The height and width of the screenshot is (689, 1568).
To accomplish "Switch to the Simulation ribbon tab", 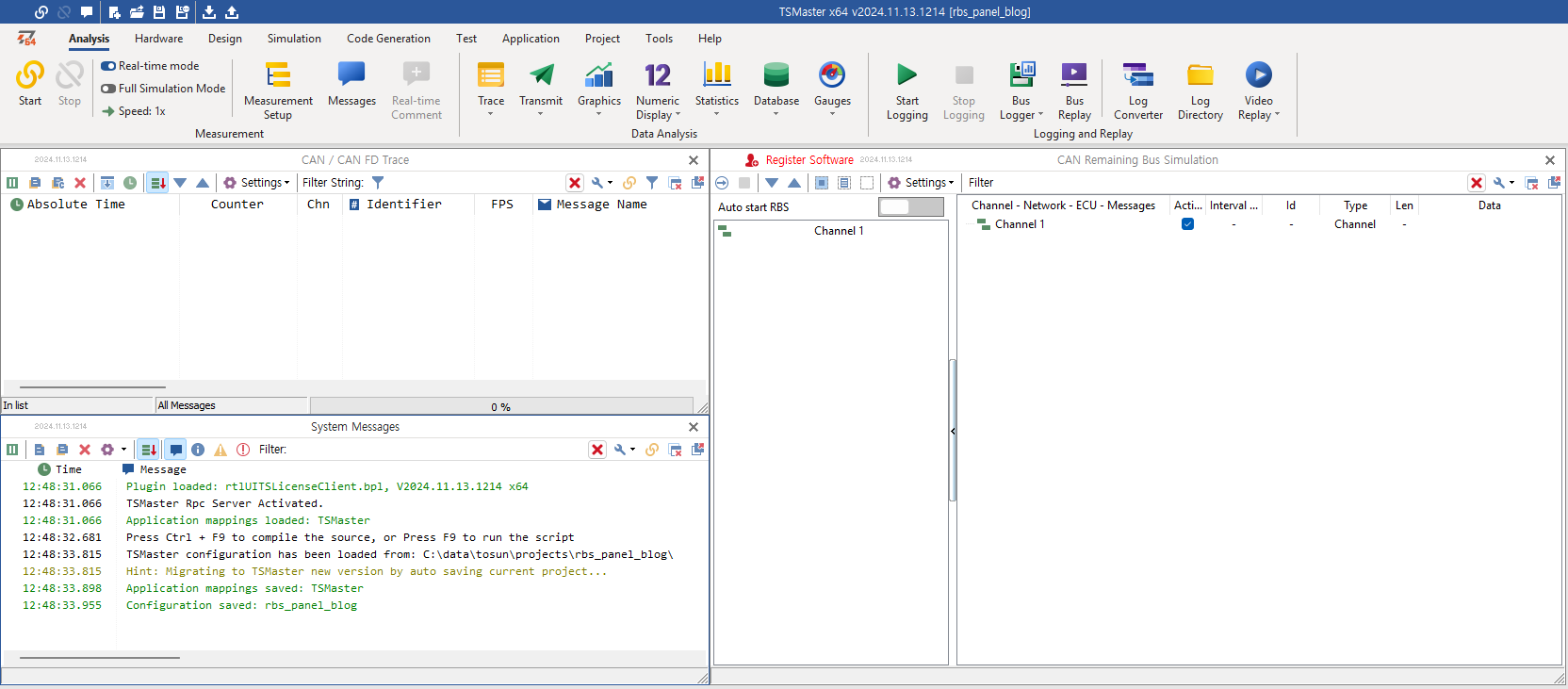I will [x=294, y=39].
